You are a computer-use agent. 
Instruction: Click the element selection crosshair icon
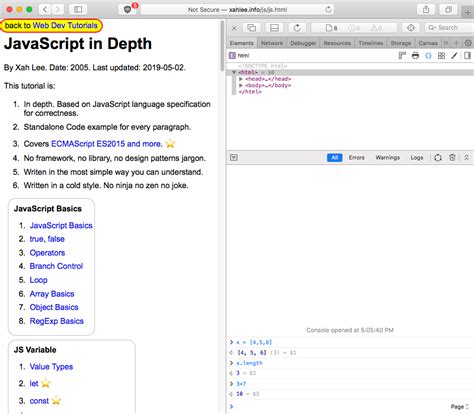coord(411,28)
